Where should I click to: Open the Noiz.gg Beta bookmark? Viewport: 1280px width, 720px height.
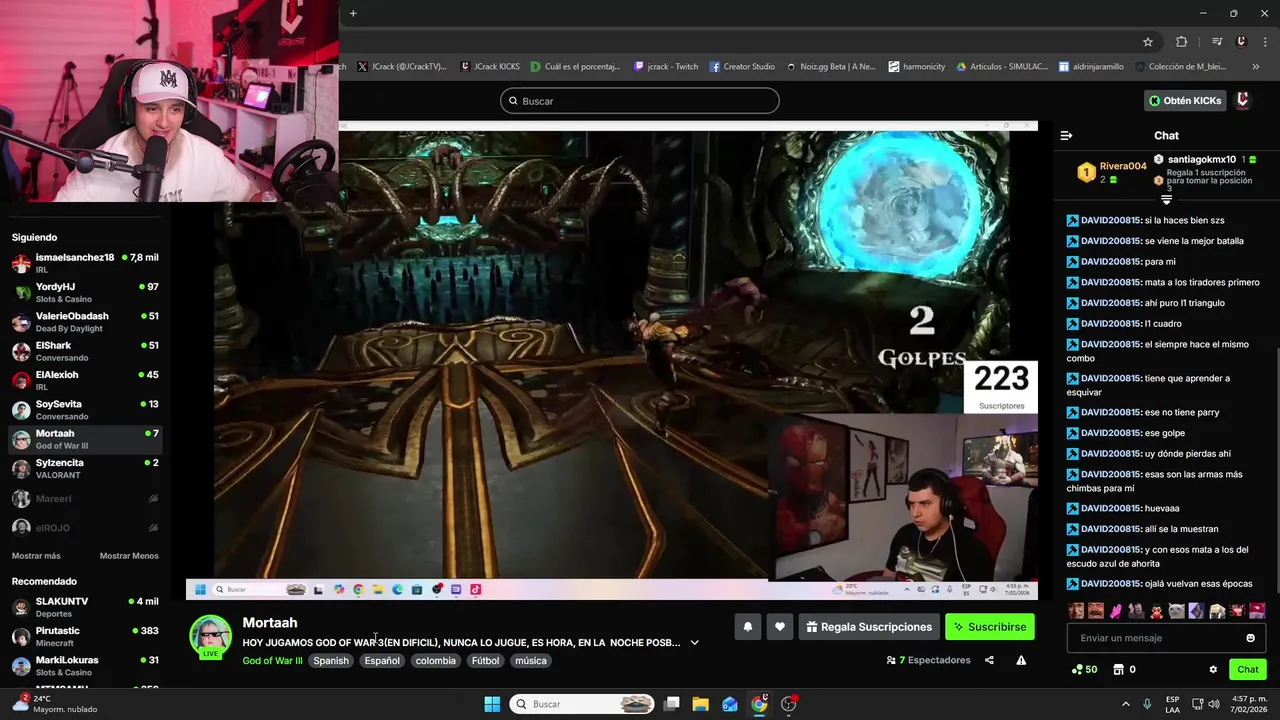(830, 67)
